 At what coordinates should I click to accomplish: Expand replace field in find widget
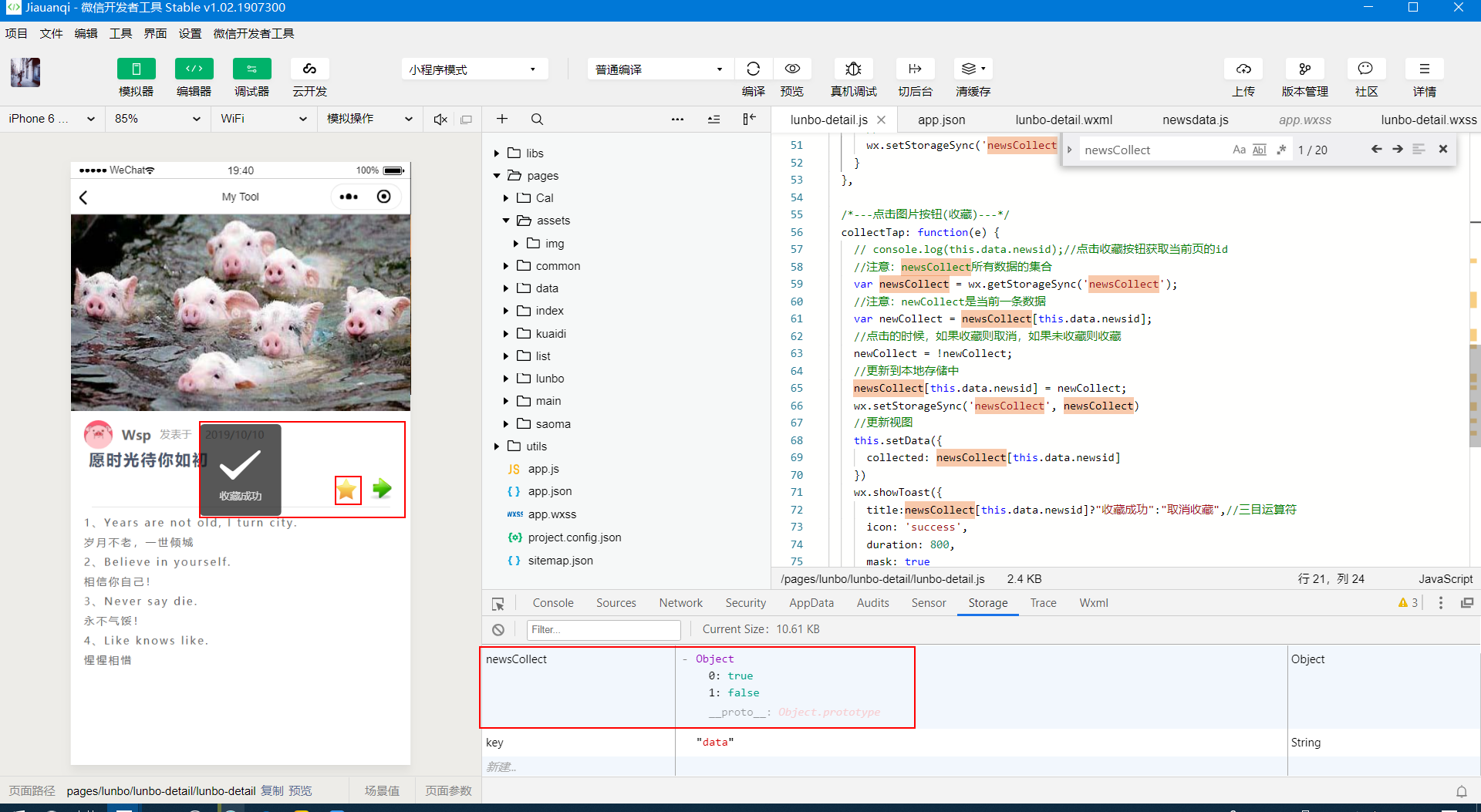[1069, 150]
